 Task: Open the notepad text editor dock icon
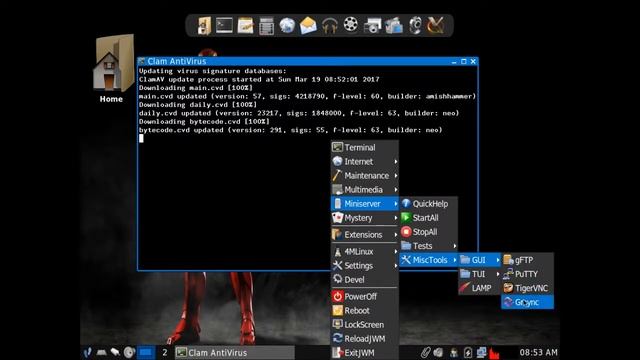tap(245, 26)
